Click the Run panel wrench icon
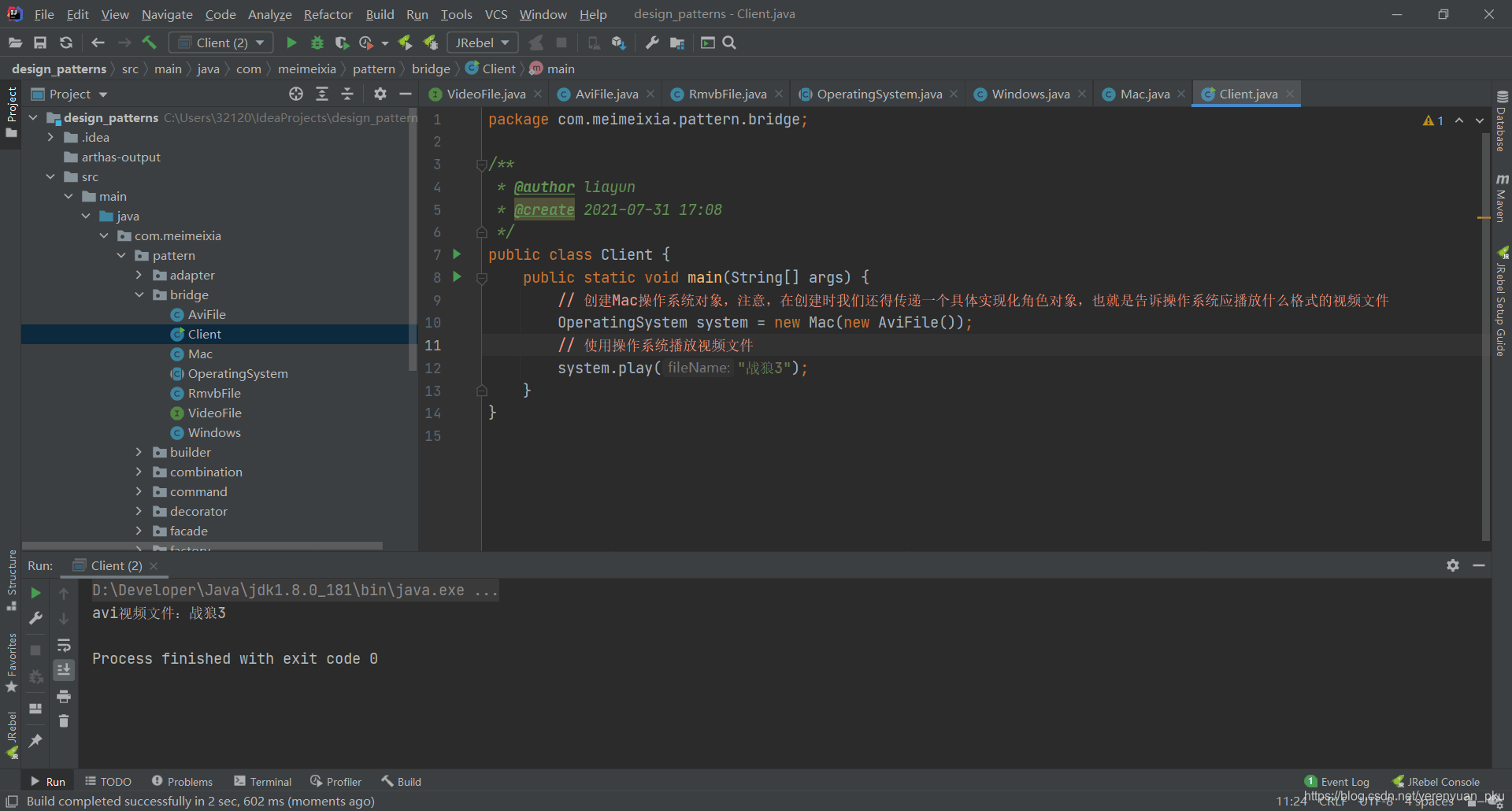1512x811 pixels. (x=35, y=618)
